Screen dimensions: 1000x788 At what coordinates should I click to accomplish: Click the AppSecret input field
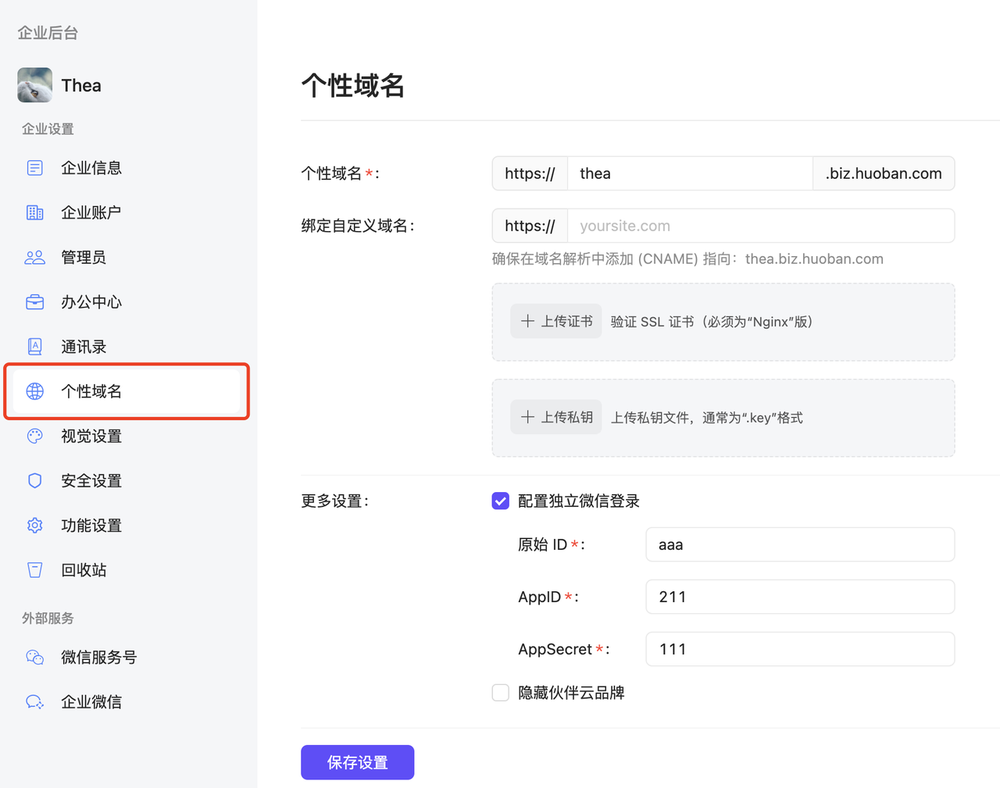coord(800,649)
